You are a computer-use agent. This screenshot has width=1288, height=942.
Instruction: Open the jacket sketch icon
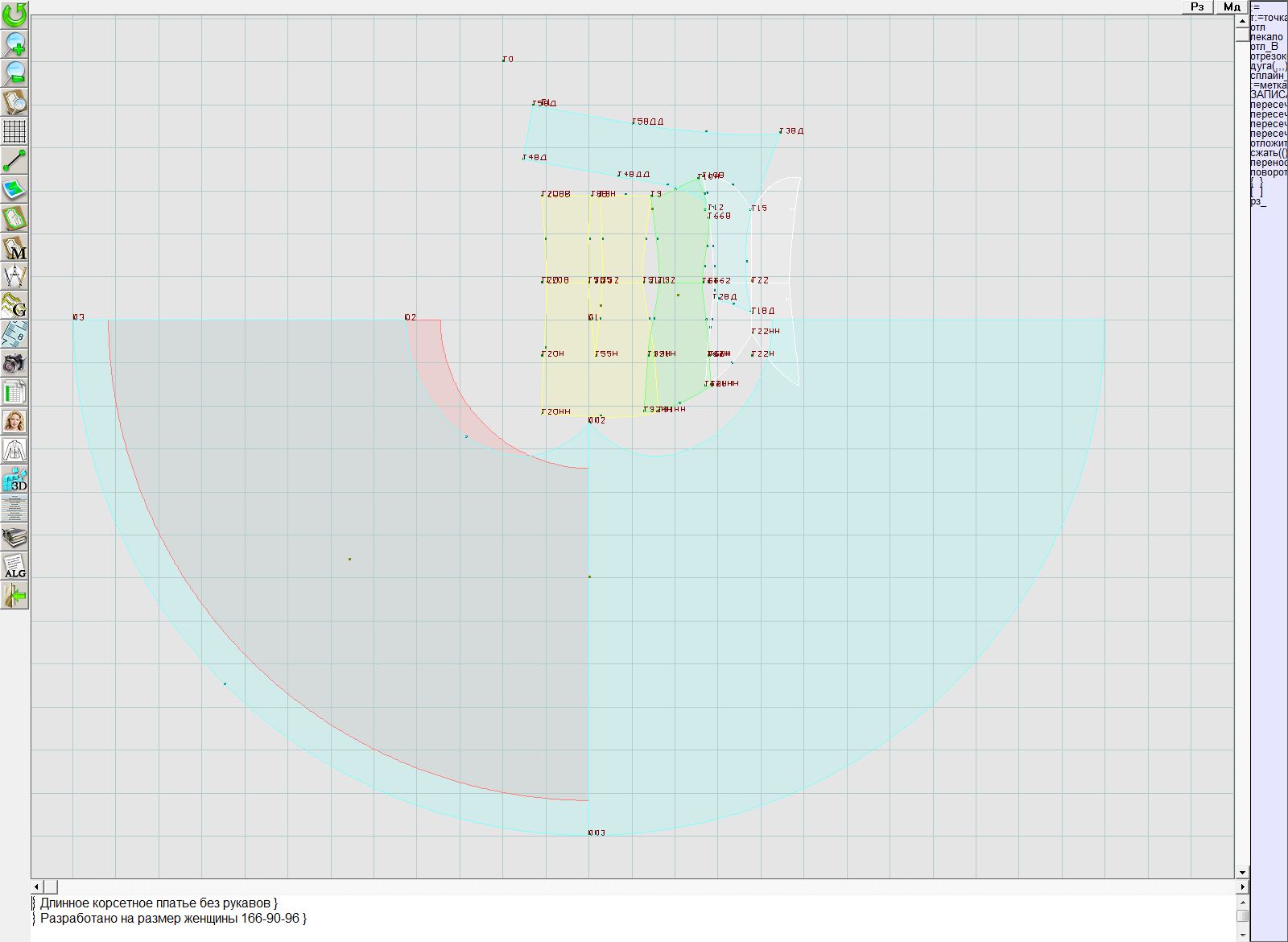tap(14, 450)
